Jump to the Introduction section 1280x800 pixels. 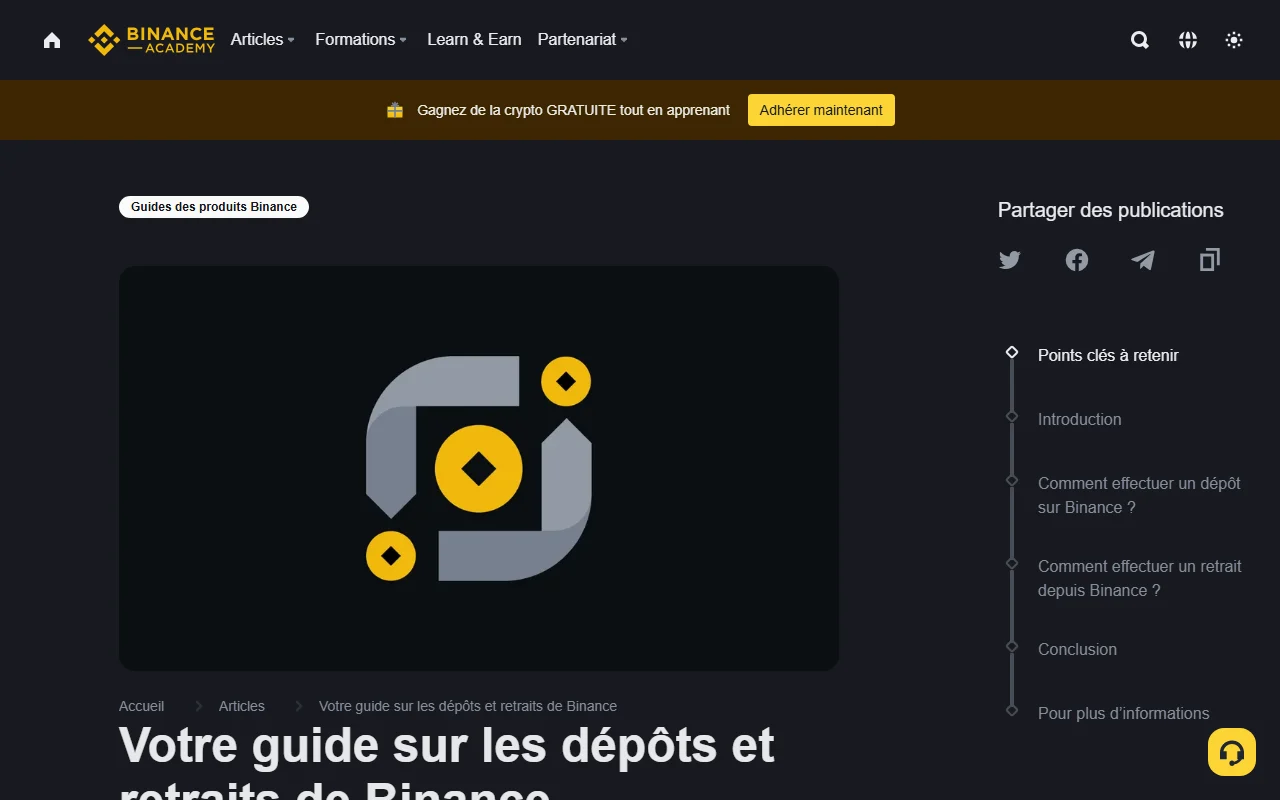click(1079, 419)
